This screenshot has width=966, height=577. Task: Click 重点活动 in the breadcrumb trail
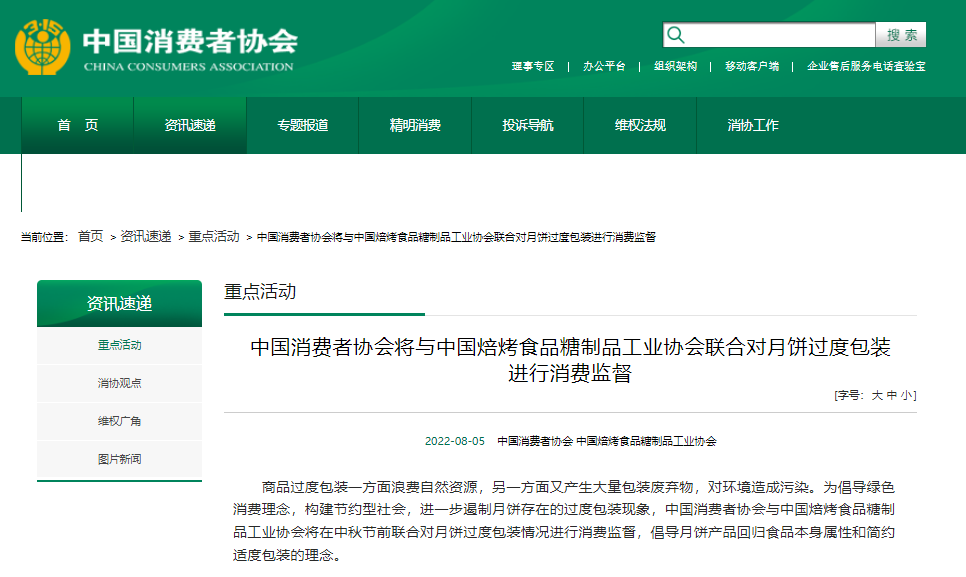click(x=214, y=236)
